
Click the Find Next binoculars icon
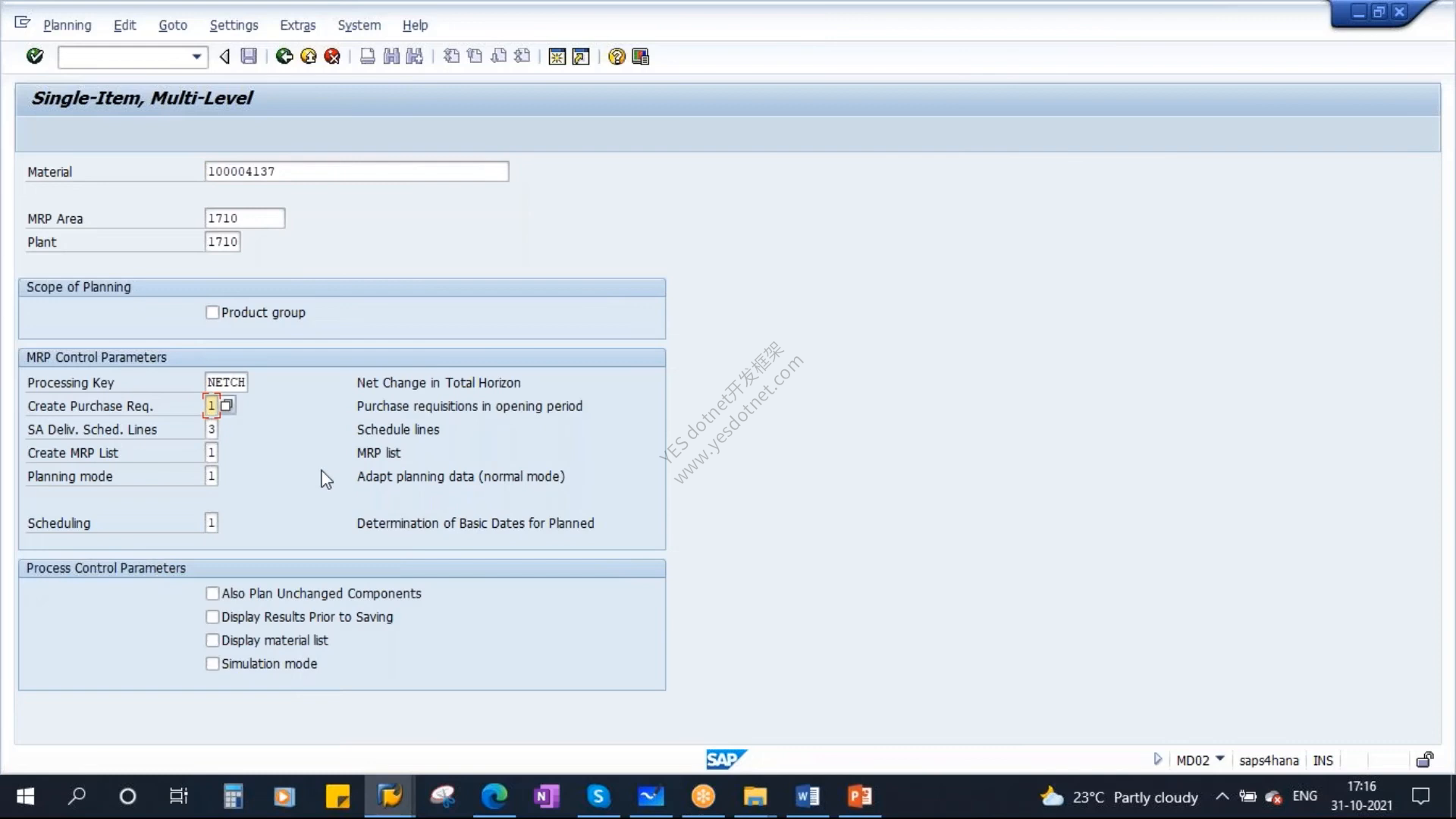click(x=415, y=56)
